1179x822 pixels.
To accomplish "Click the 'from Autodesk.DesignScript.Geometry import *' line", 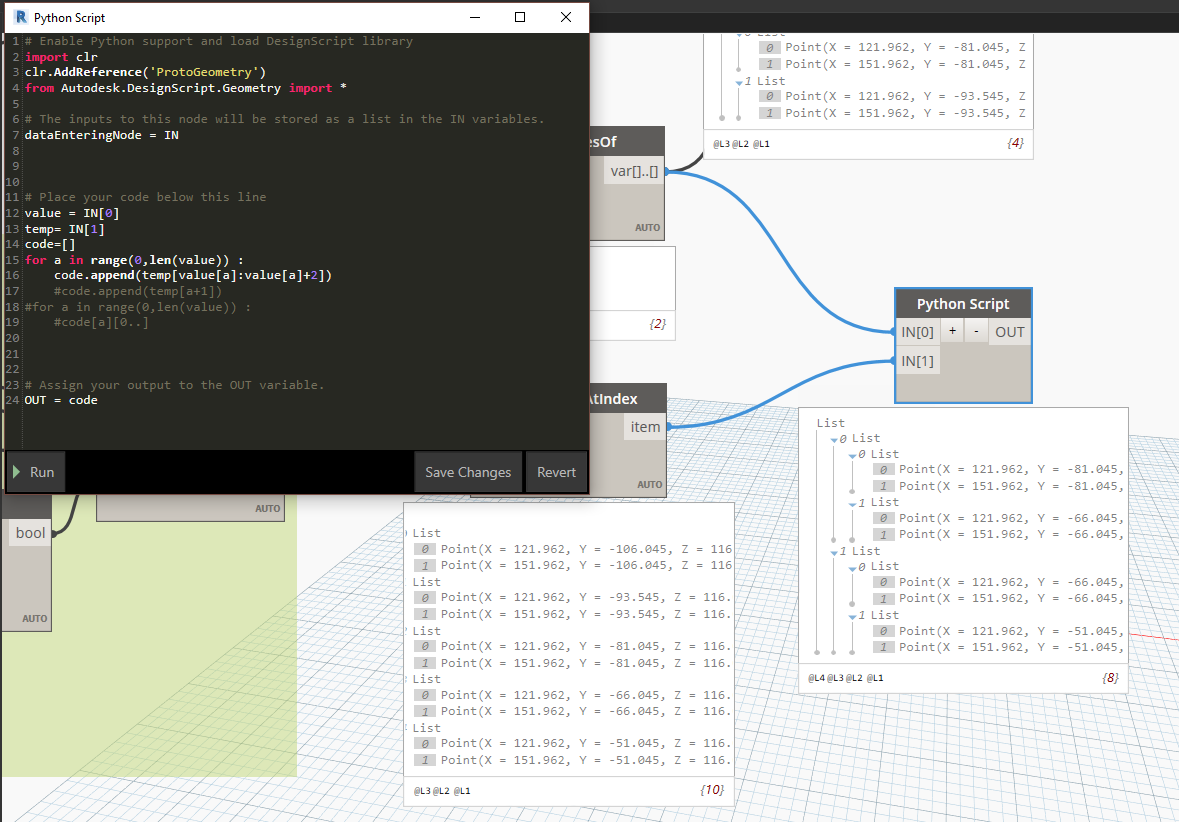I will coord(186,88).
